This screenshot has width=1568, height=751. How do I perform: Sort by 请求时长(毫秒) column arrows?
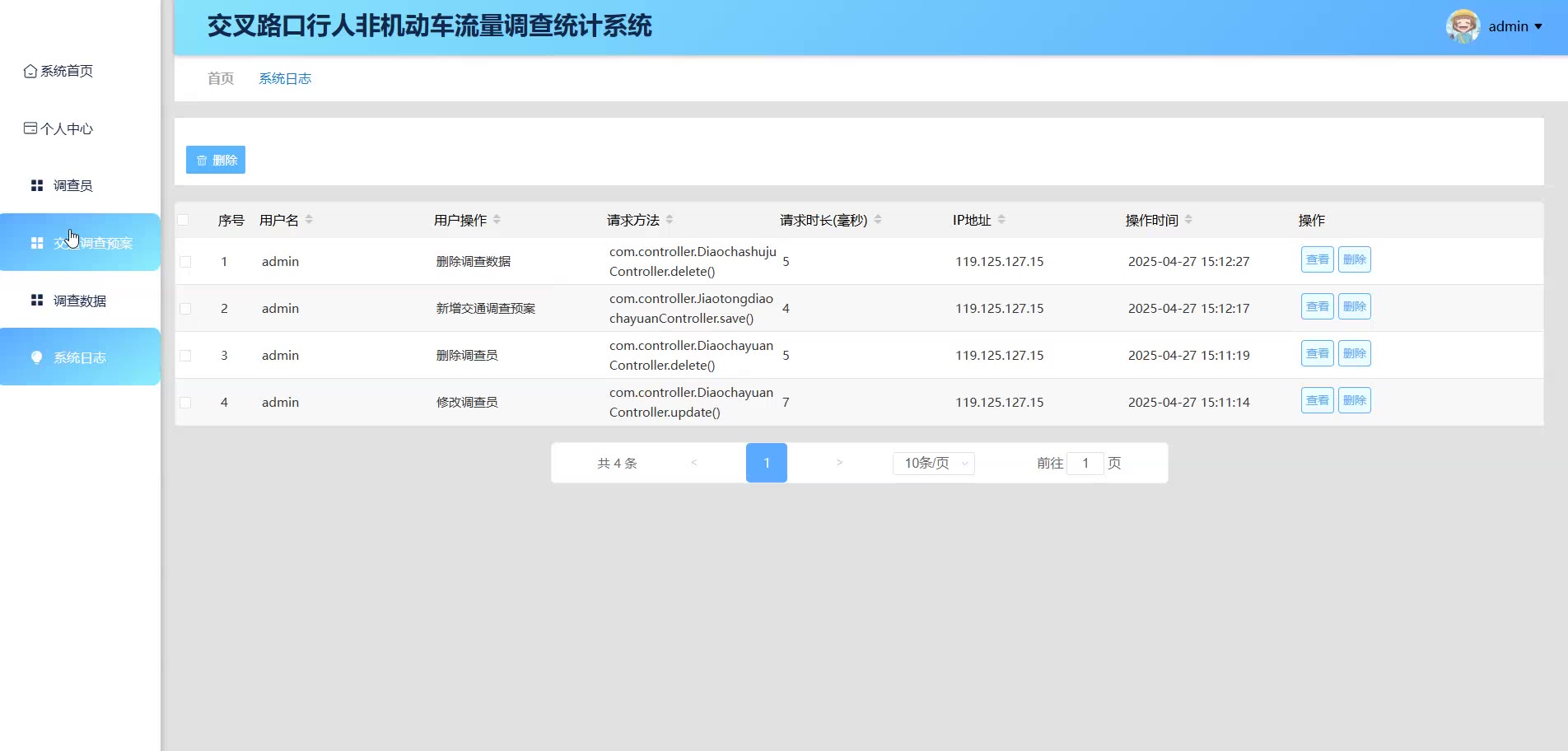tap(878, 220)
